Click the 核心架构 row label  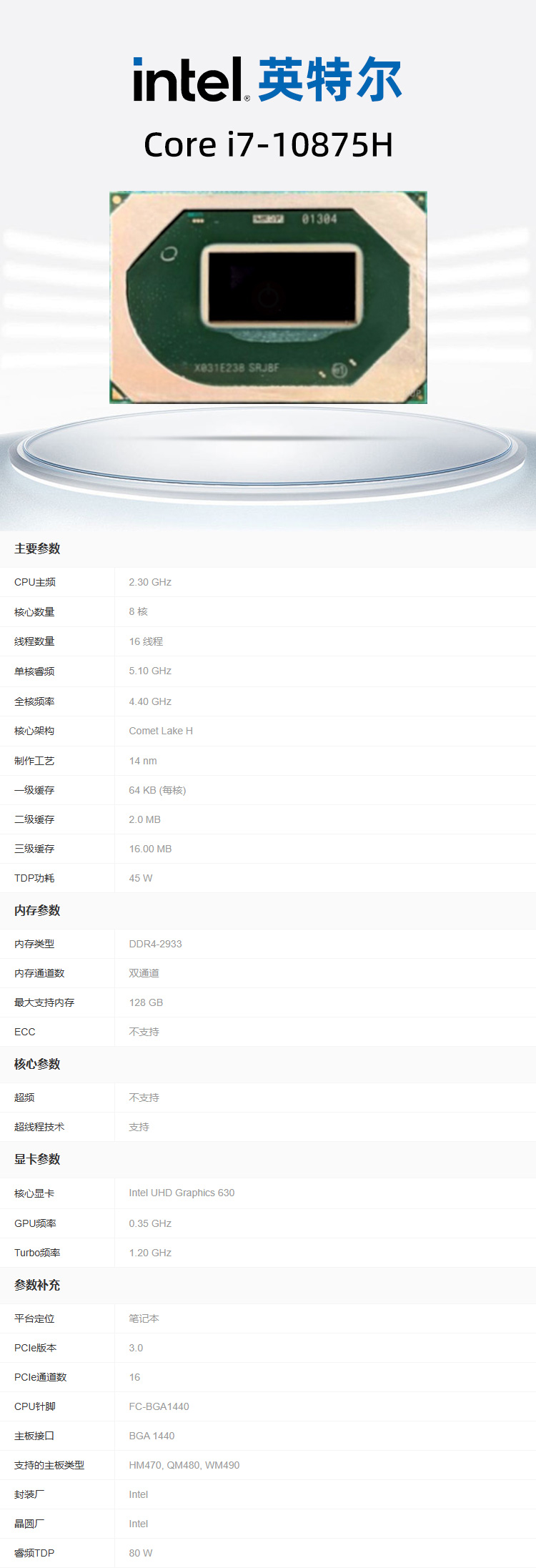pos(34,731)
